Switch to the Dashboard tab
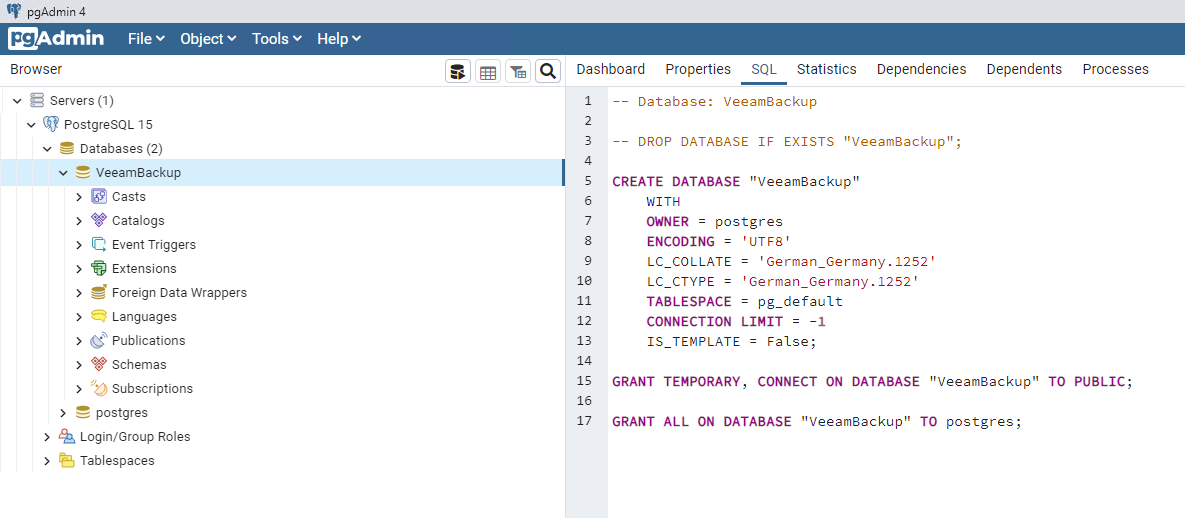 tap(611, 70)
